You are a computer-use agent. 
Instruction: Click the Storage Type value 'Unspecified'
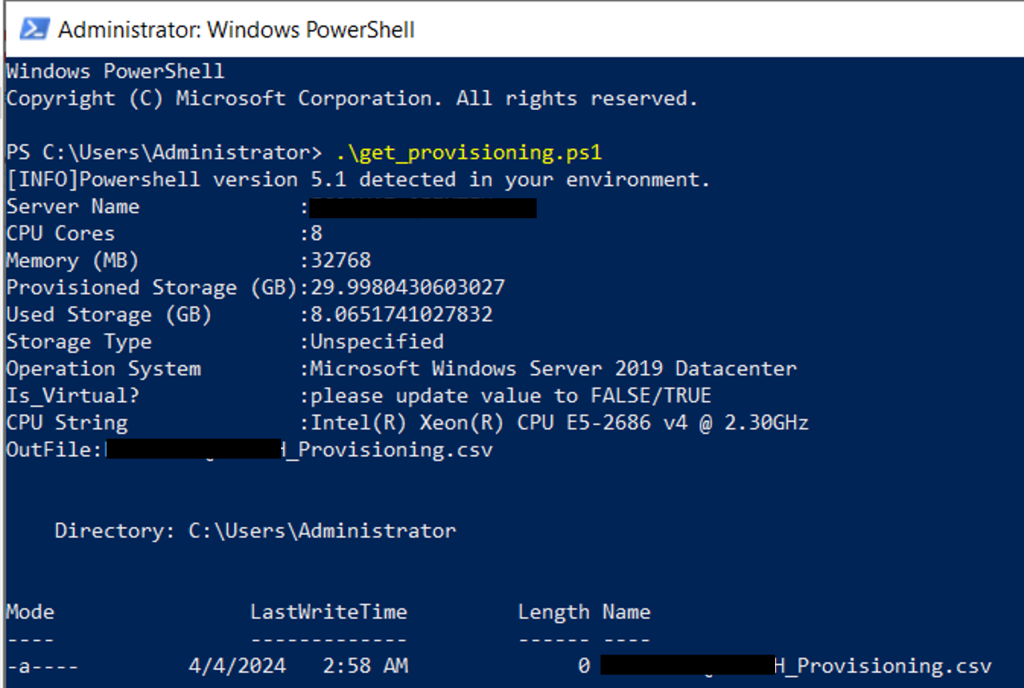[377, 342]
